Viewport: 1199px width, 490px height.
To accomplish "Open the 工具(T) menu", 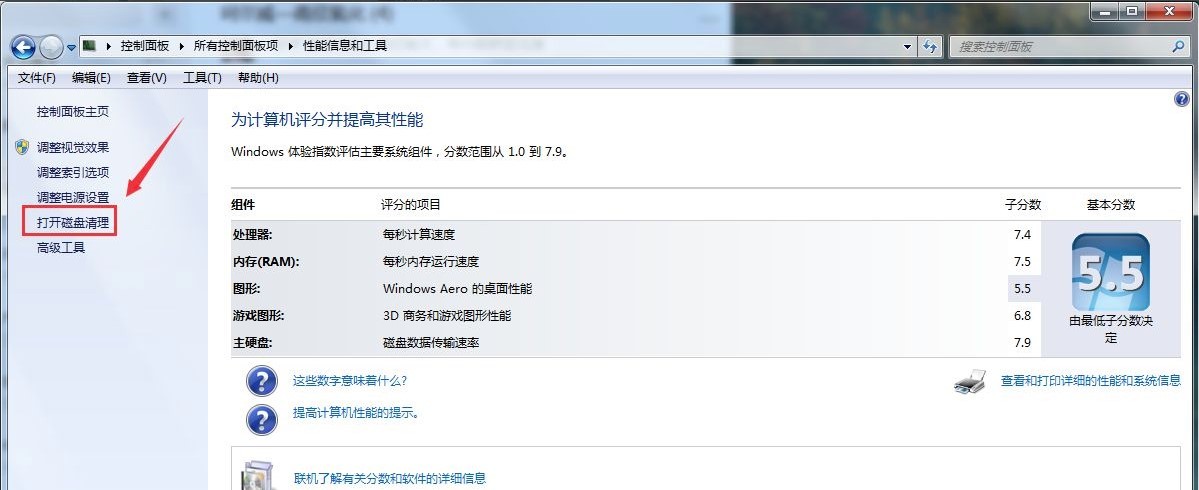I will coord(201,78).
